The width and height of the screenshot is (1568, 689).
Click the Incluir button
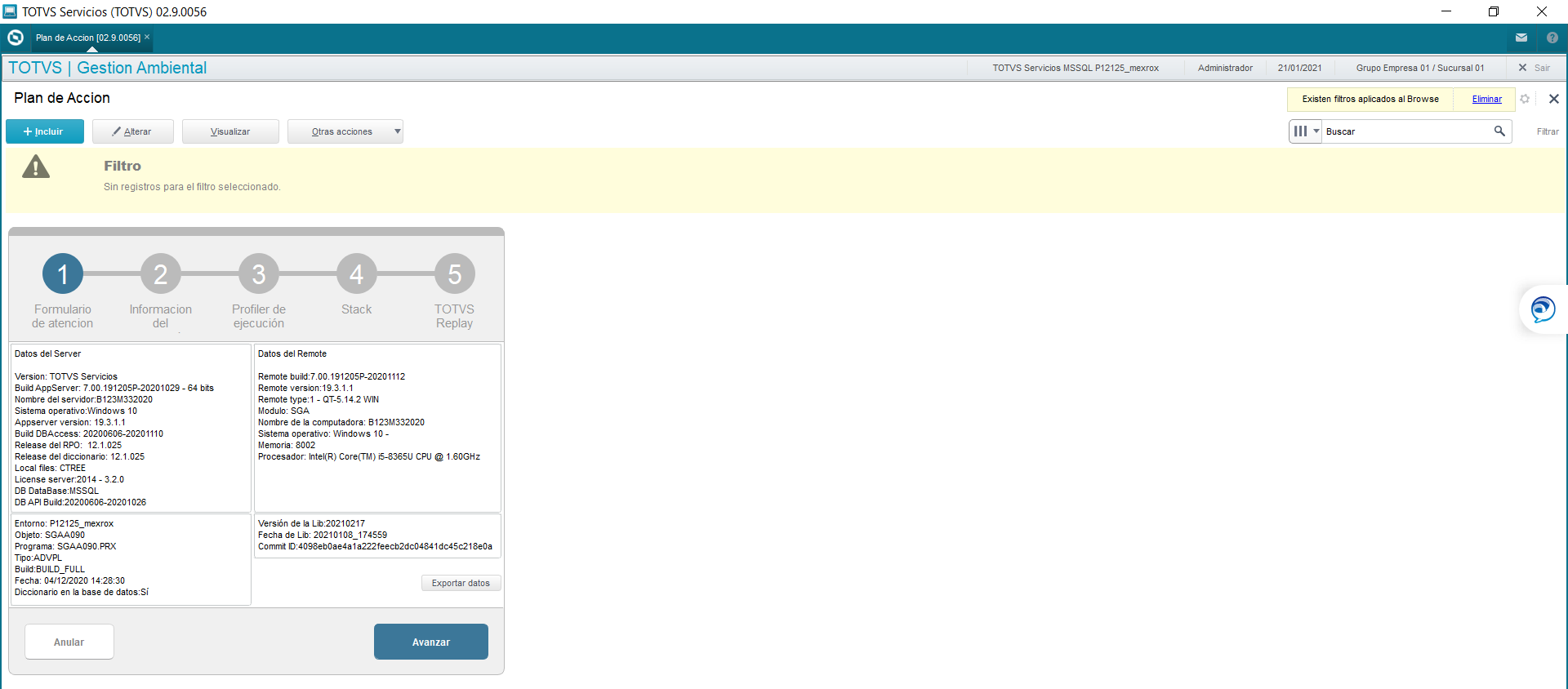45,131
